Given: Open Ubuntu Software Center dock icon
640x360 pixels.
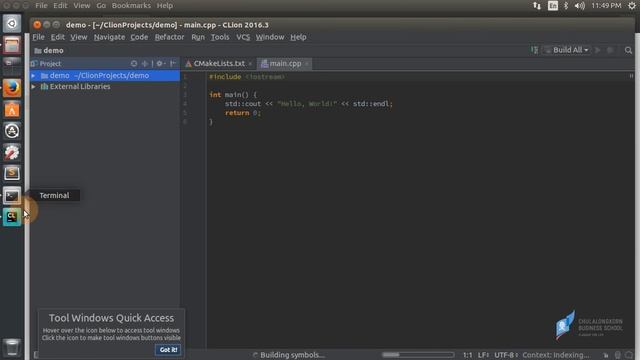Looking at the screenshot, I should coord(12,110).
